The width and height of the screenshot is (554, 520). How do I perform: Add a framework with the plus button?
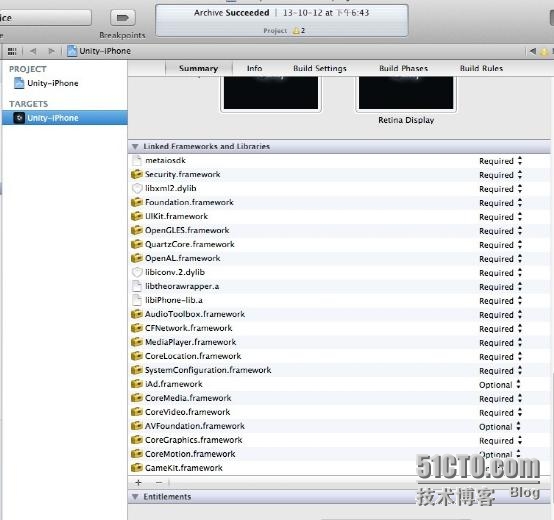(x=138, y=483)
